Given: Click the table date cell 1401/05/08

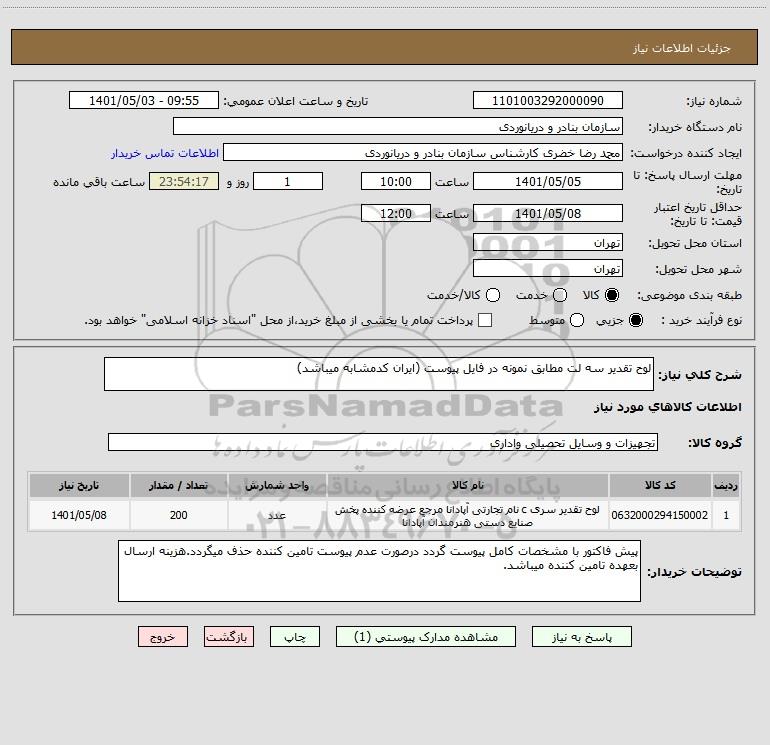Looking at the screenshot, I should [79, 515].
